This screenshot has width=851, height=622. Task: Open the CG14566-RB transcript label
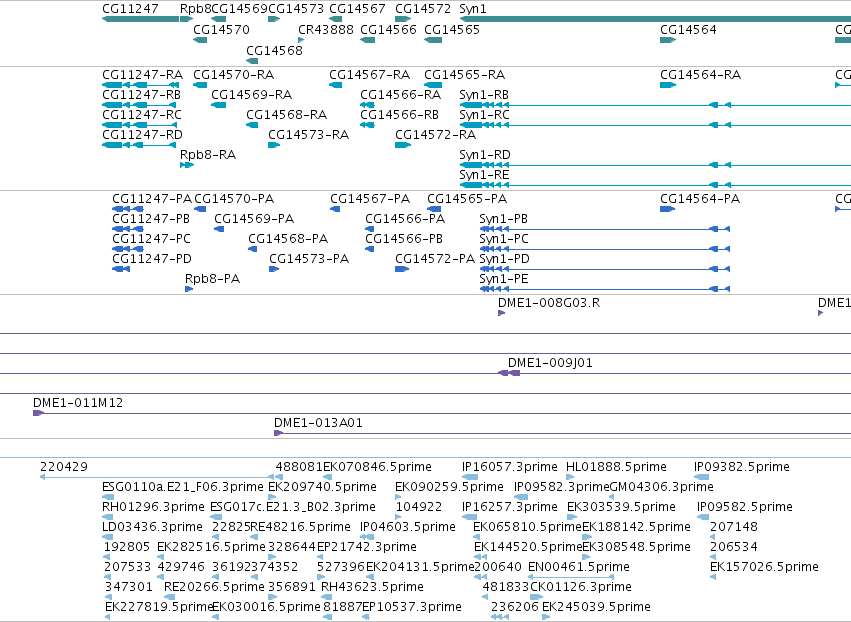click(x=399, y=115)
